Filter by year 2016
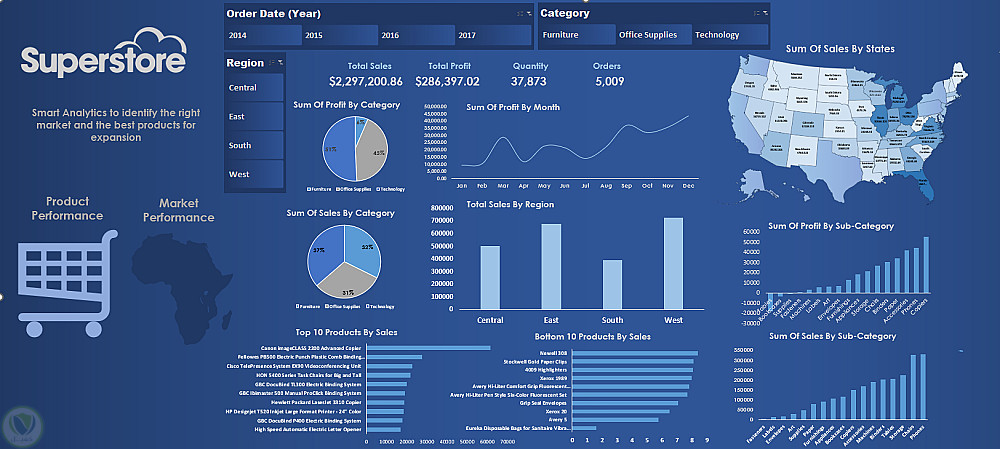 [x=416, y=36]
